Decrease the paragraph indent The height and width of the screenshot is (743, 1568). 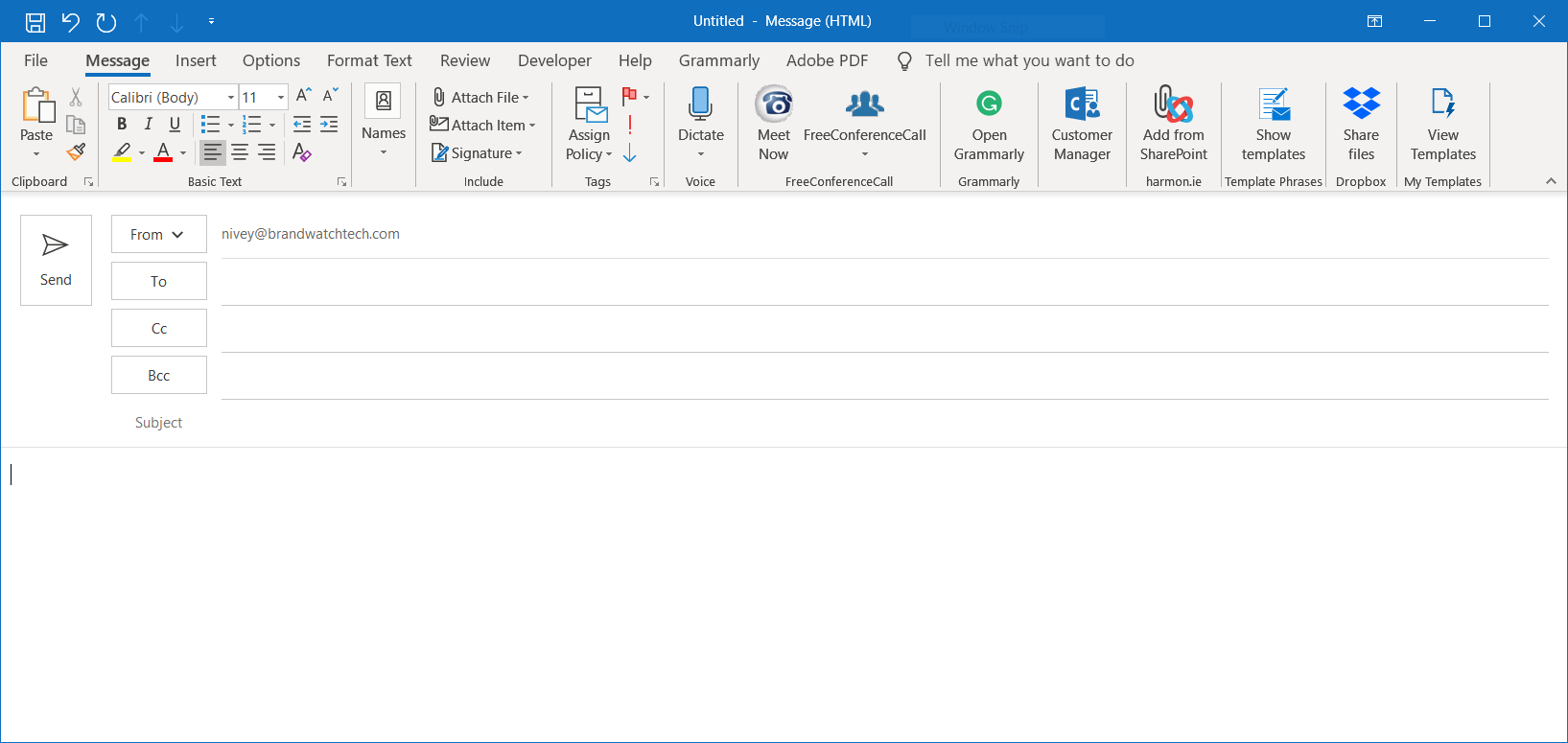302,124
